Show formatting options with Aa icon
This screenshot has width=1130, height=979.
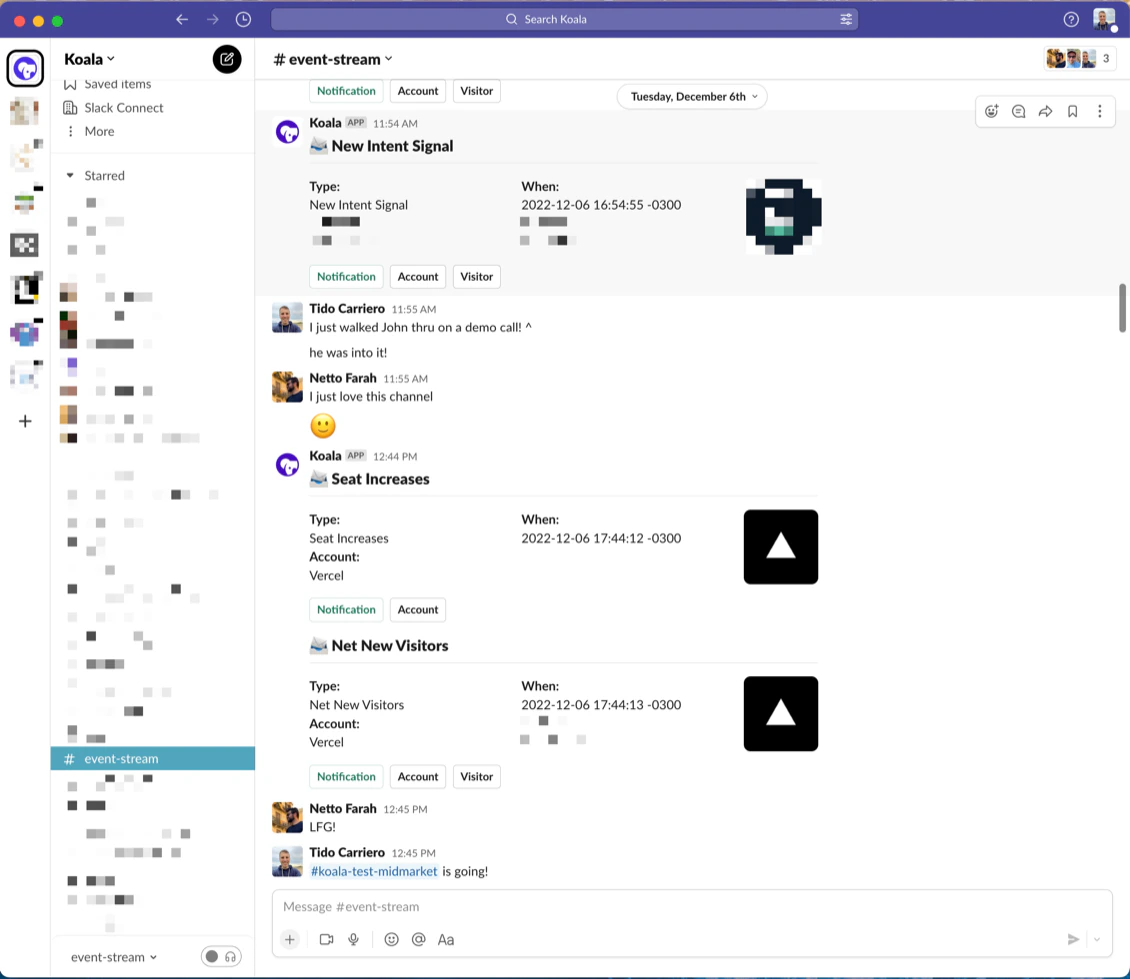[x=446, y=939]
